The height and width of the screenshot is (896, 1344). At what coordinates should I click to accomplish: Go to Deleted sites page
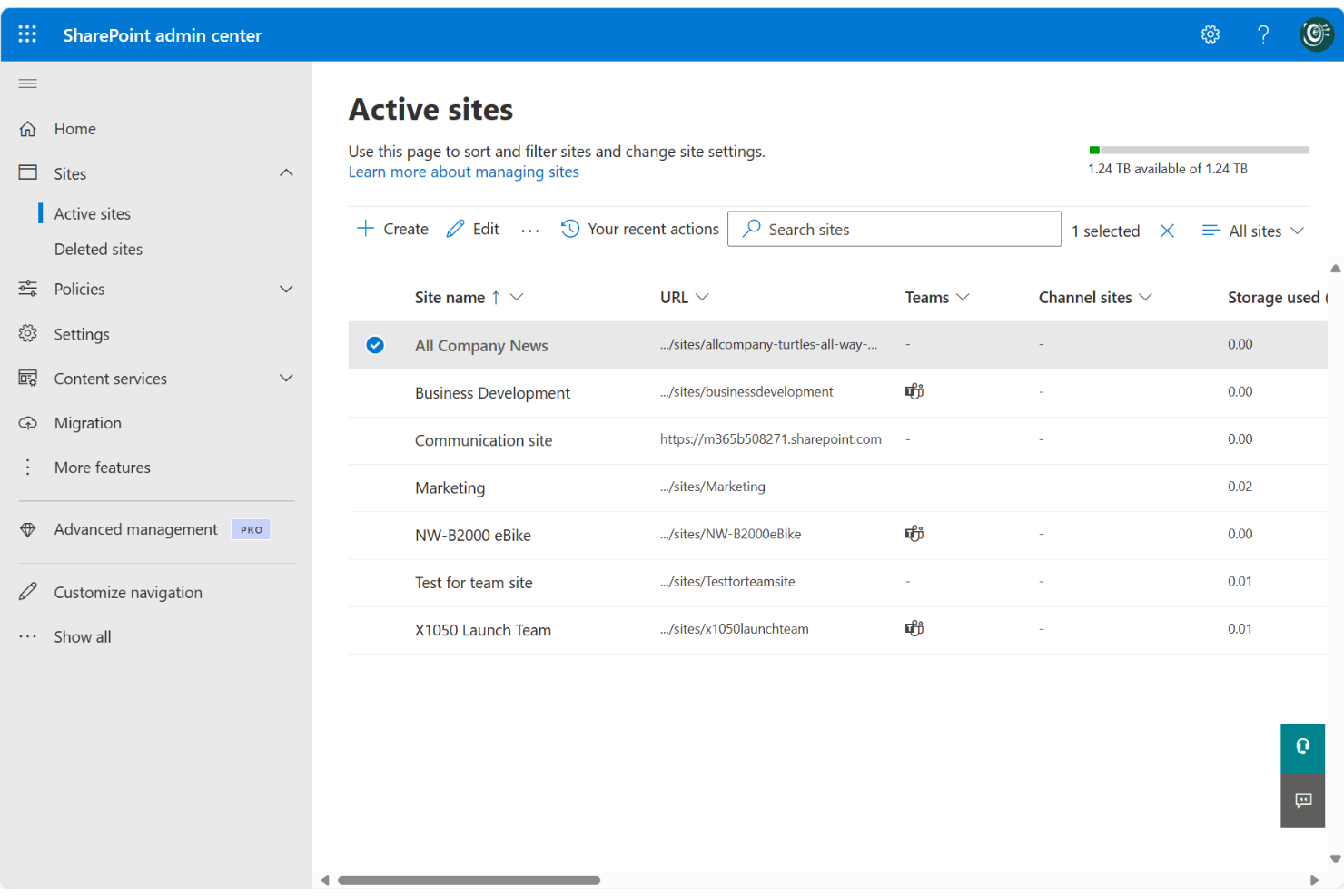(x=98, y=249)
